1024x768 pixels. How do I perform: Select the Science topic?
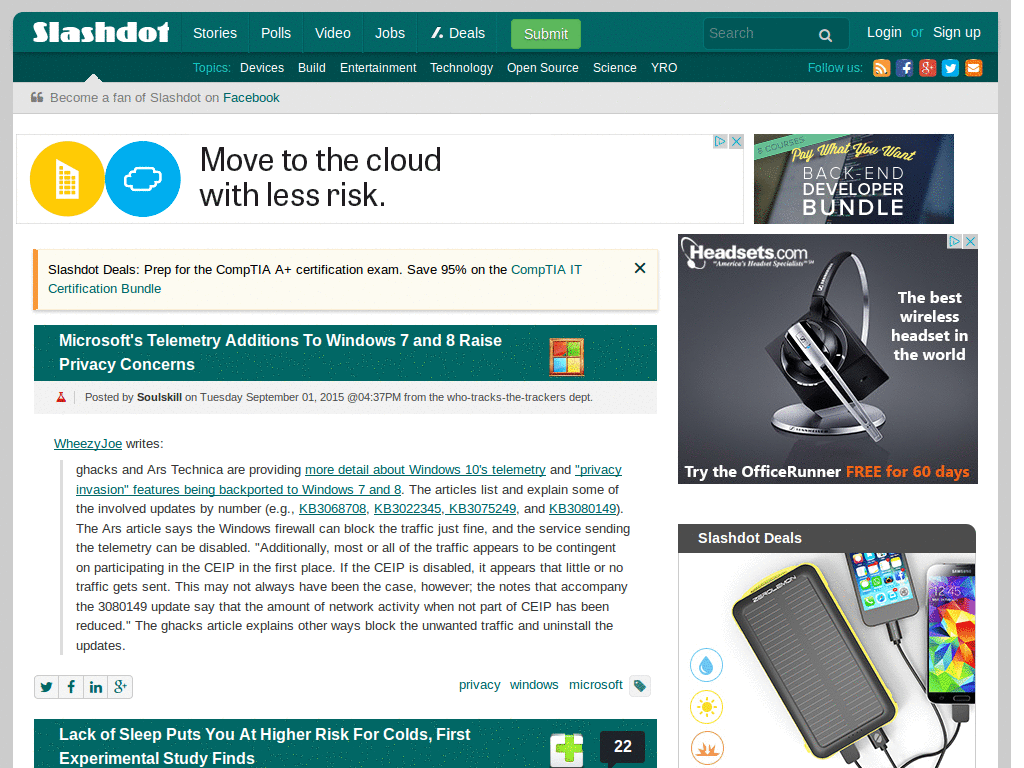point(615,68)
